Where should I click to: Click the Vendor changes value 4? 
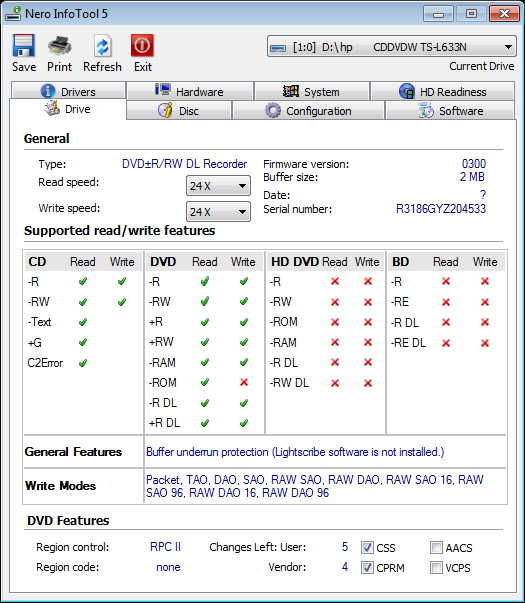pos(345,566)
